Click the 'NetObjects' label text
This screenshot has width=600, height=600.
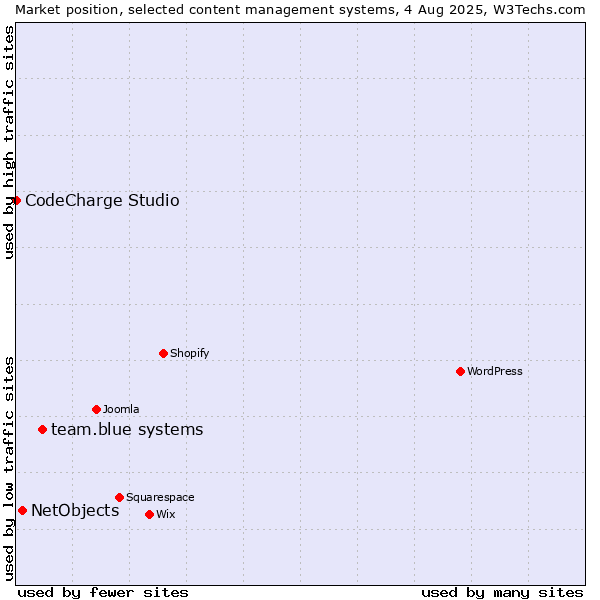click(75, 510)
